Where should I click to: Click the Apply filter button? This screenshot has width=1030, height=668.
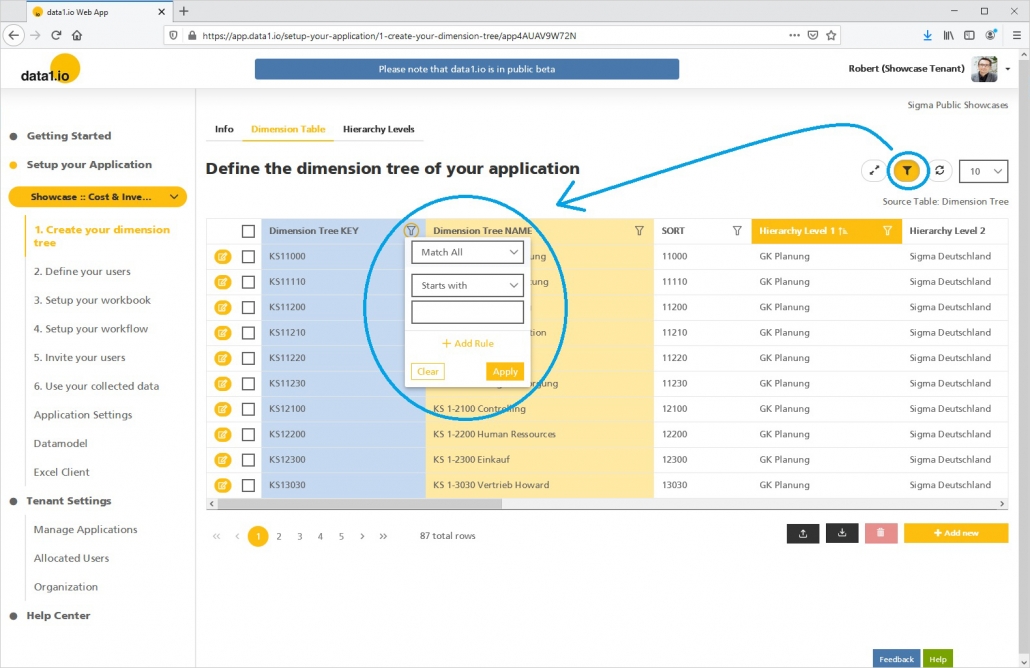(x=505, y=371)
